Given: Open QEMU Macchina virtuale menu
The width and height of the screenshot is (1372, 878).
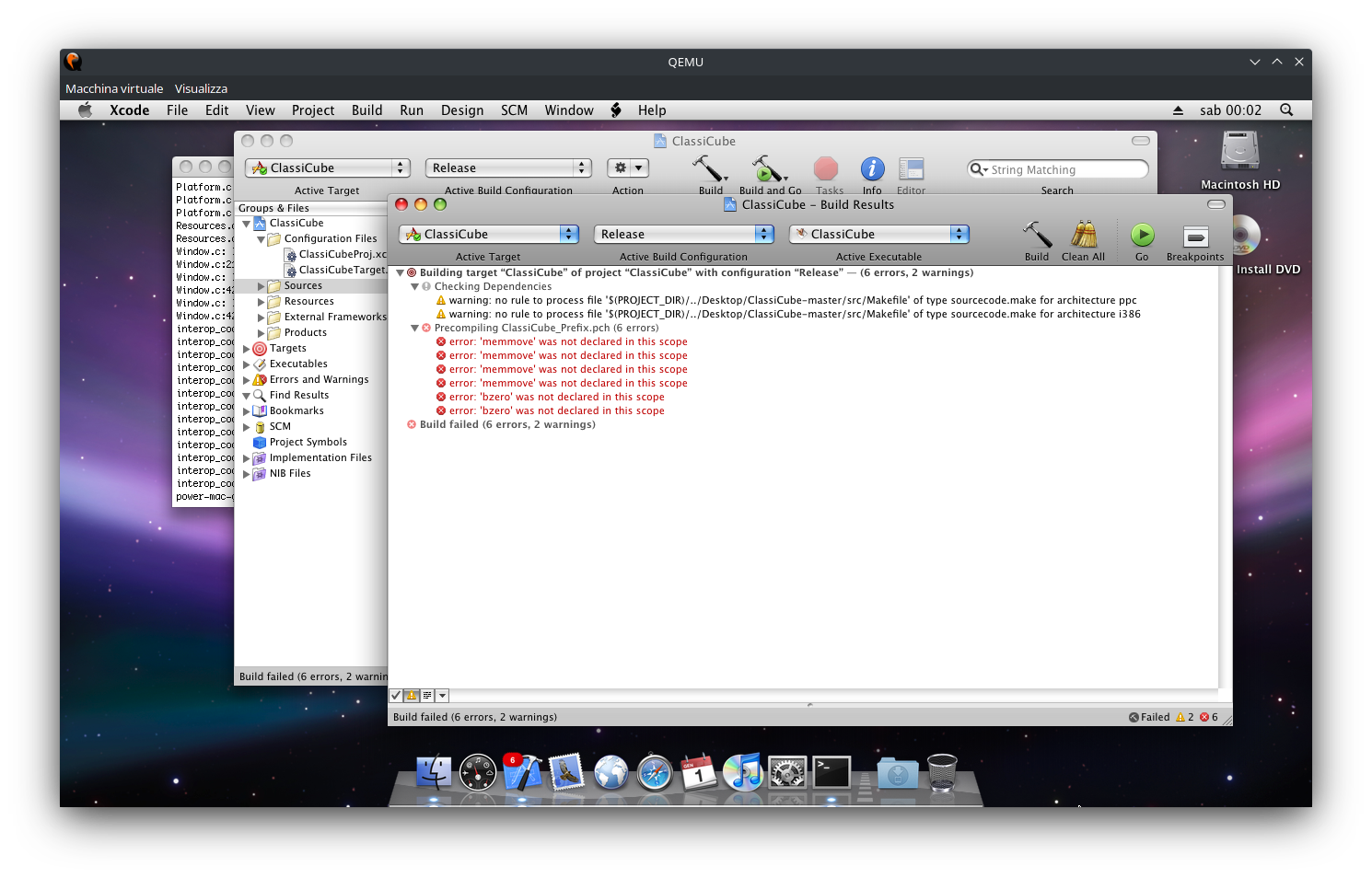Looking at the screenshot, I should (114, 89).
